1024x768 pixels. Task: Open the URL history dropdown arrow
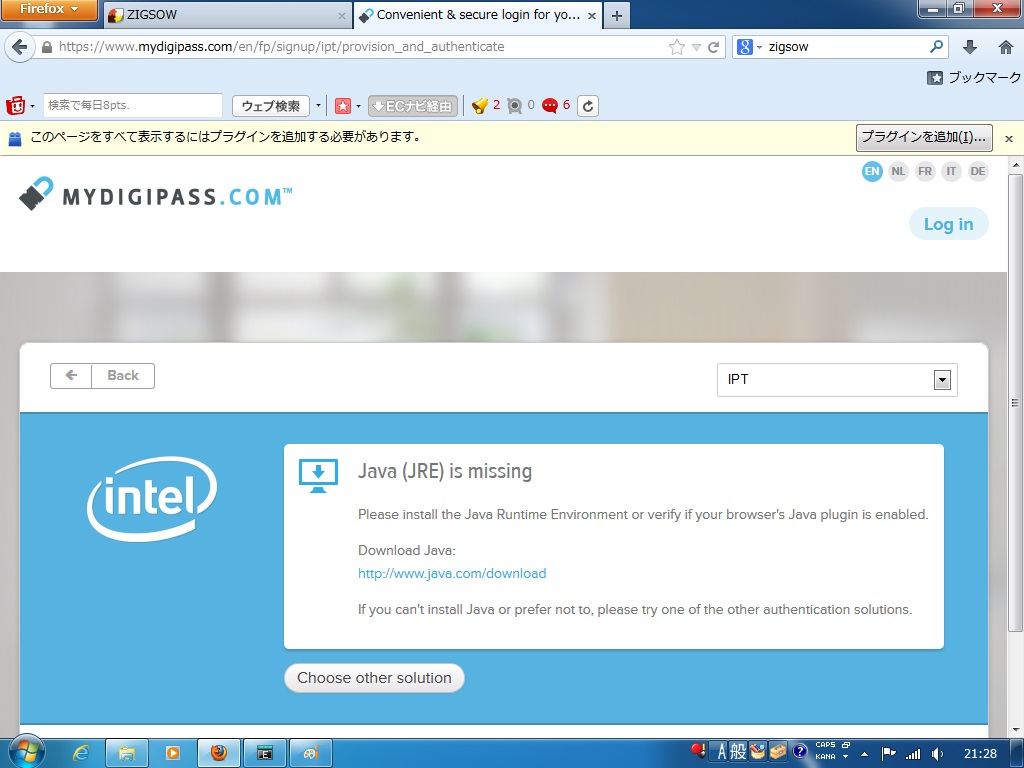tap(696, 47)
